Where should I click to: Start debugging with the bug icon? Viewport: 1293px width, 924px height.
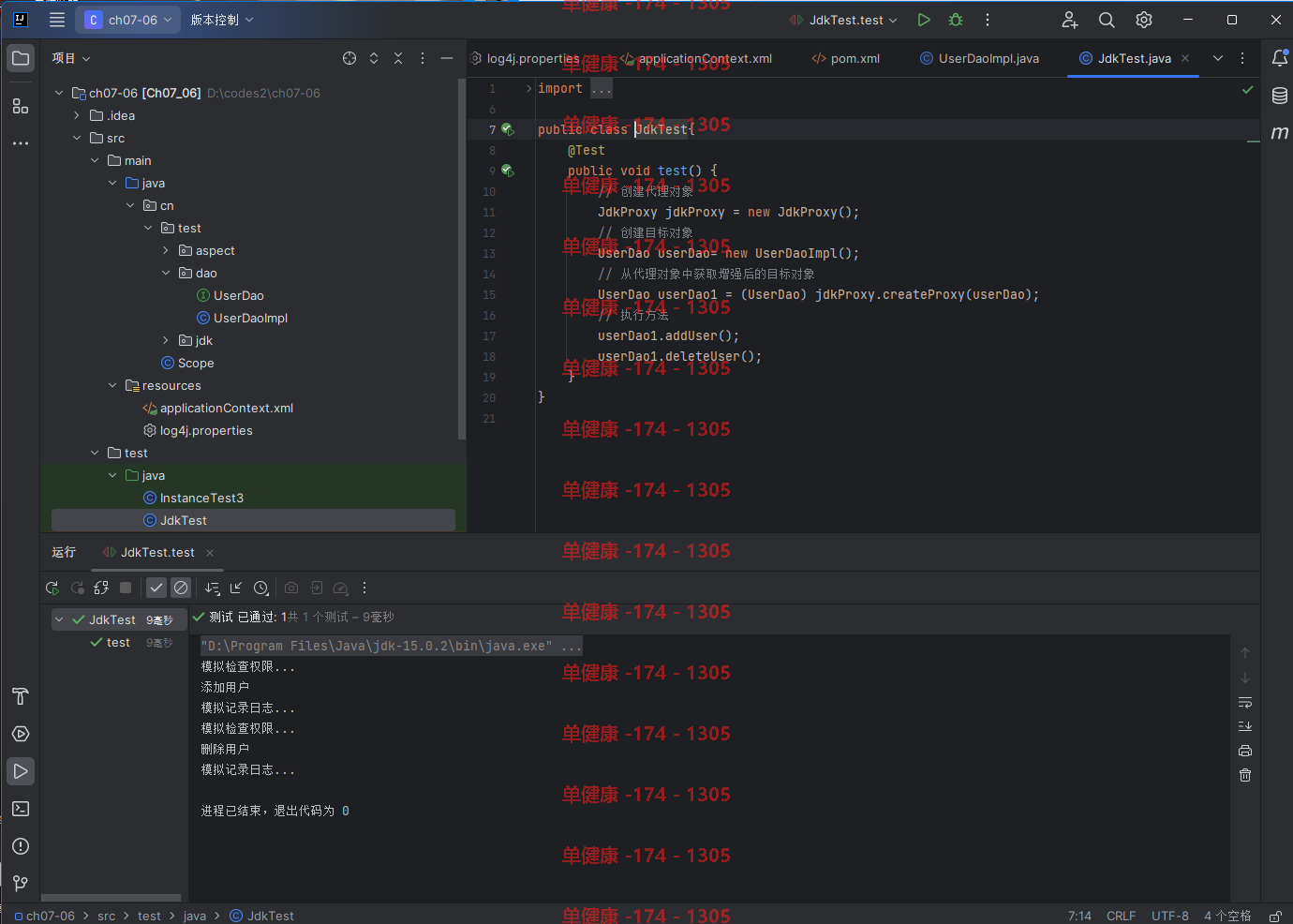point(956,20)
